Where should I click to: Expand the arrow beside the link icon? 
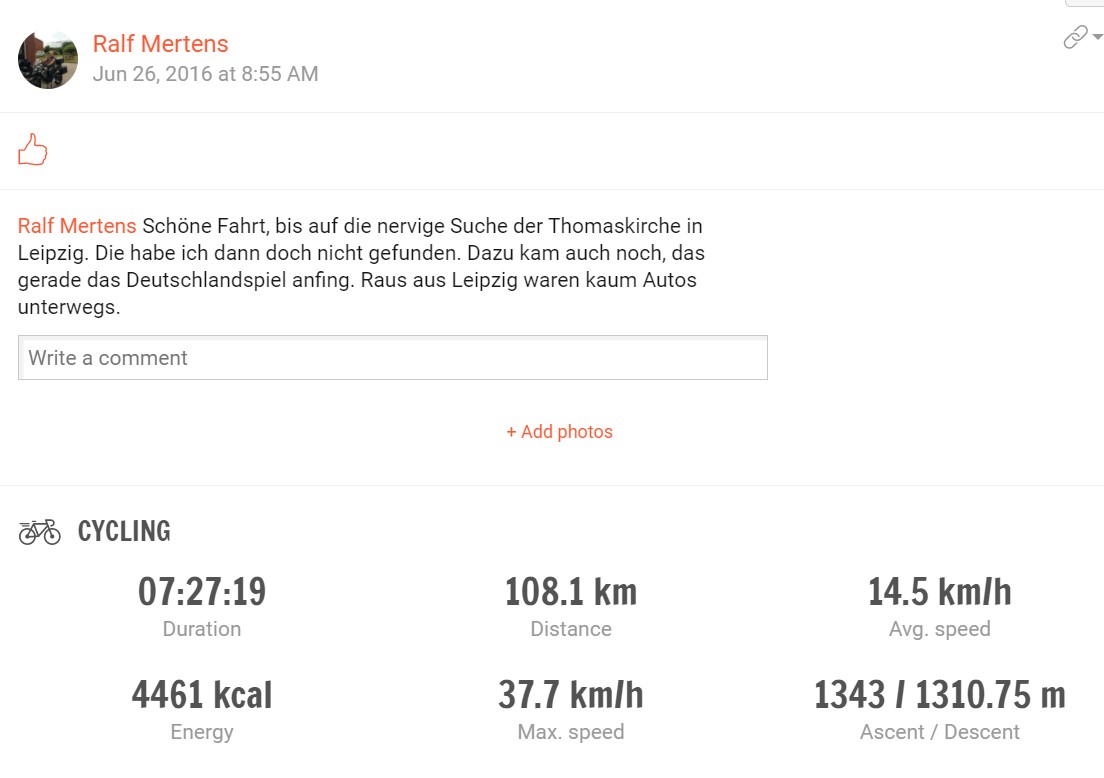click(x=1097, y=37)
